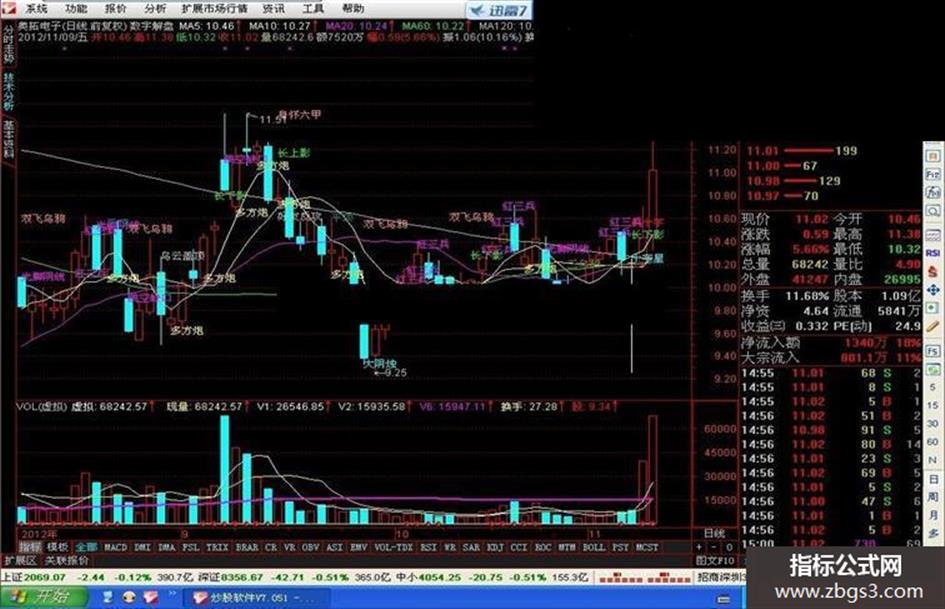This screenshot has width=945, height=609.
Task: Switch to the 周 weekly period
Action: click(x=932, y=497)
